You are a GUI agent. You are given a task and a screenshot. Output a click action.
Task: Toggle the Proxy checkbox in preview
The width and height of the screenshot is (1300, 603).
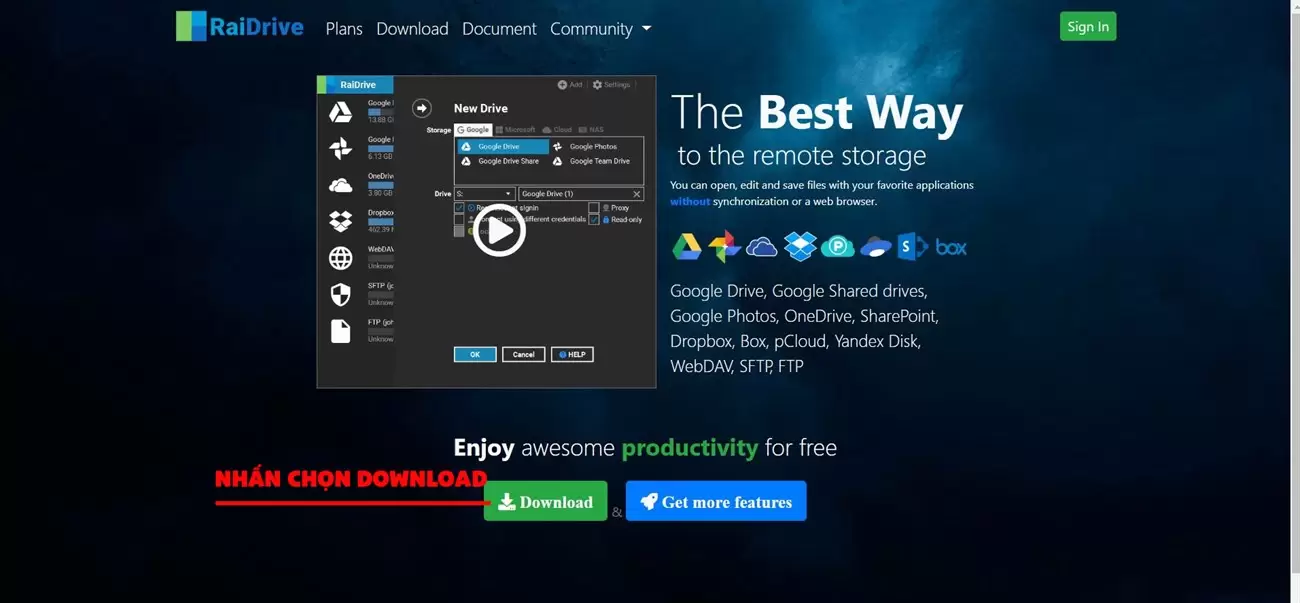tap(594, 208)
